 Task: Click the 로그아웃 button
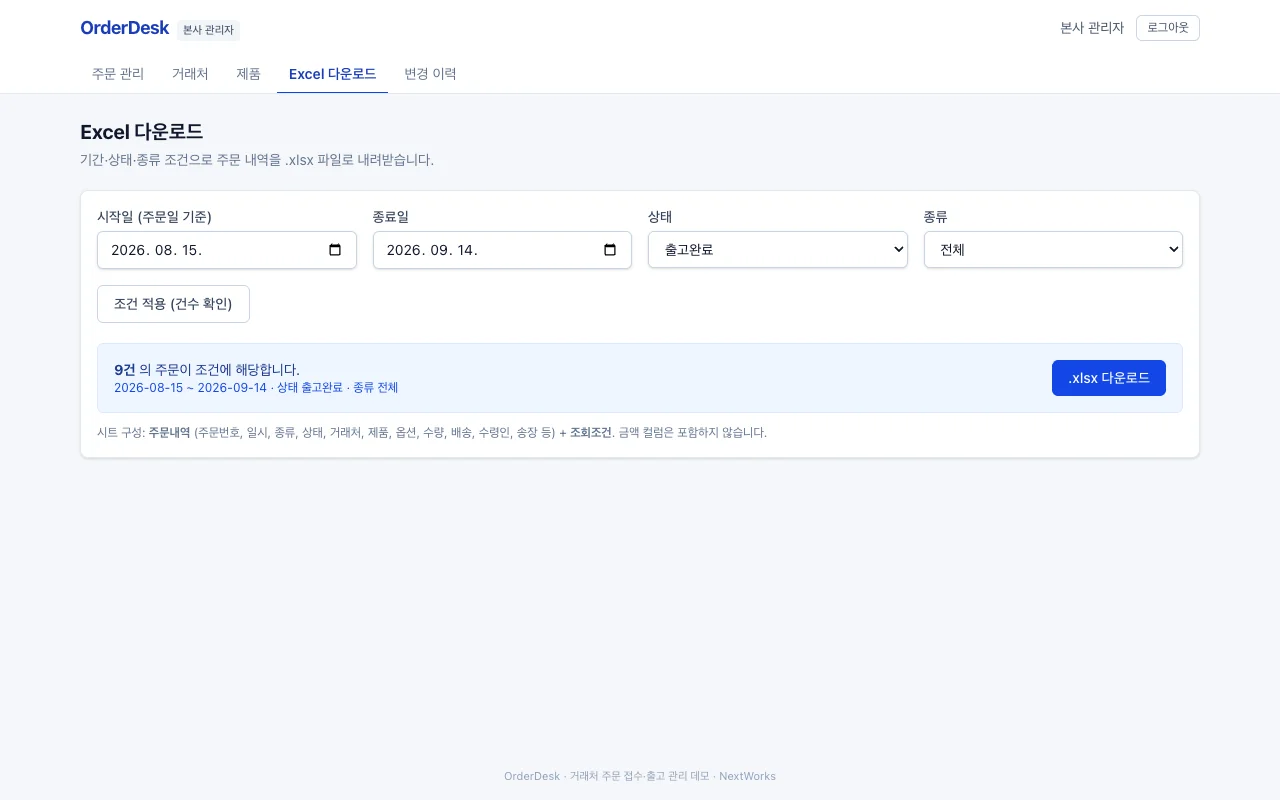pos(1168,28)
